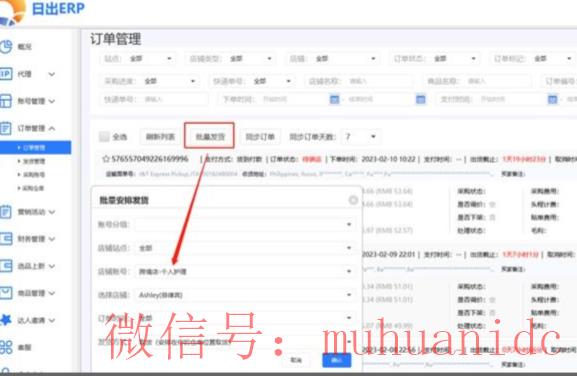Close the 批量安排发货 dialog with X icon
The height and width of the screenshot is (376, 577).
coord(353,200)
